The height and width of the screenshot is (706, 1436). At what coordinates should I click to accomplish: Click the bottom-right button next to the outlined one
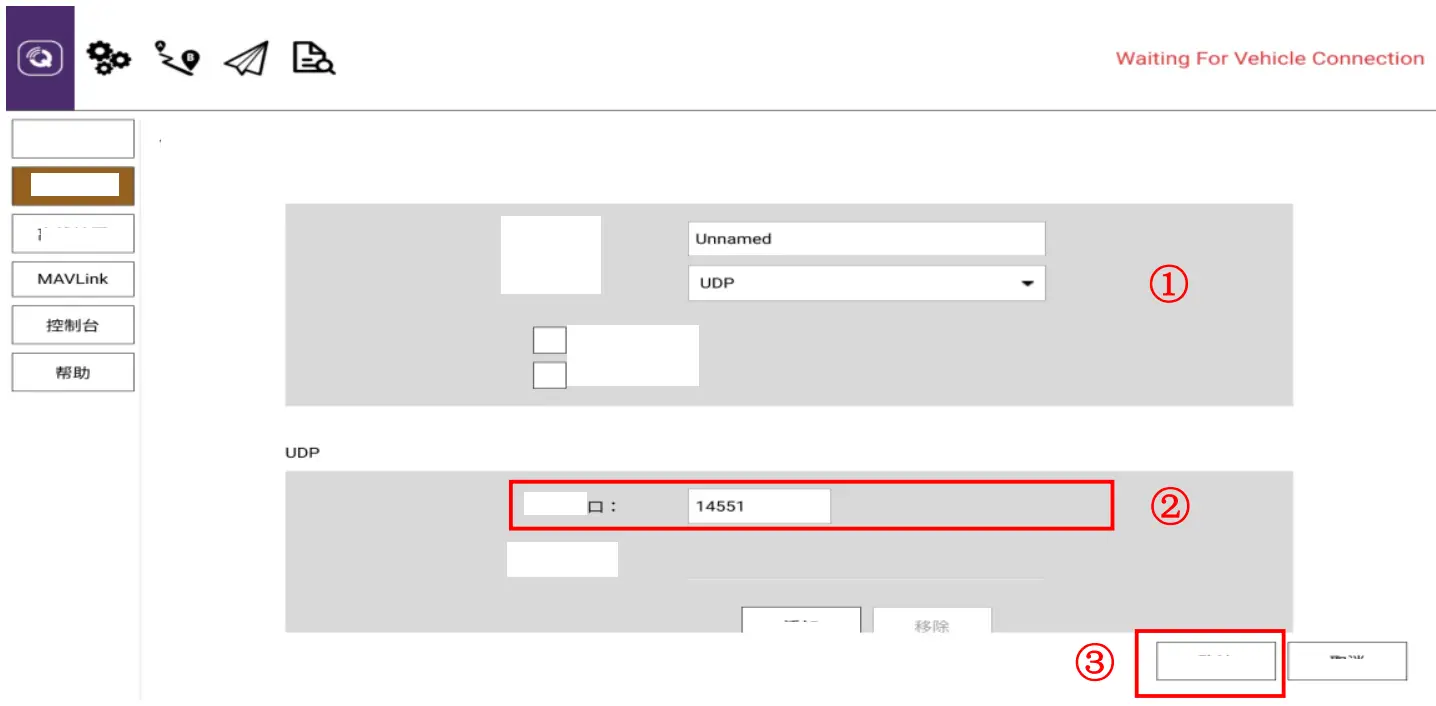pos(1348,661)
